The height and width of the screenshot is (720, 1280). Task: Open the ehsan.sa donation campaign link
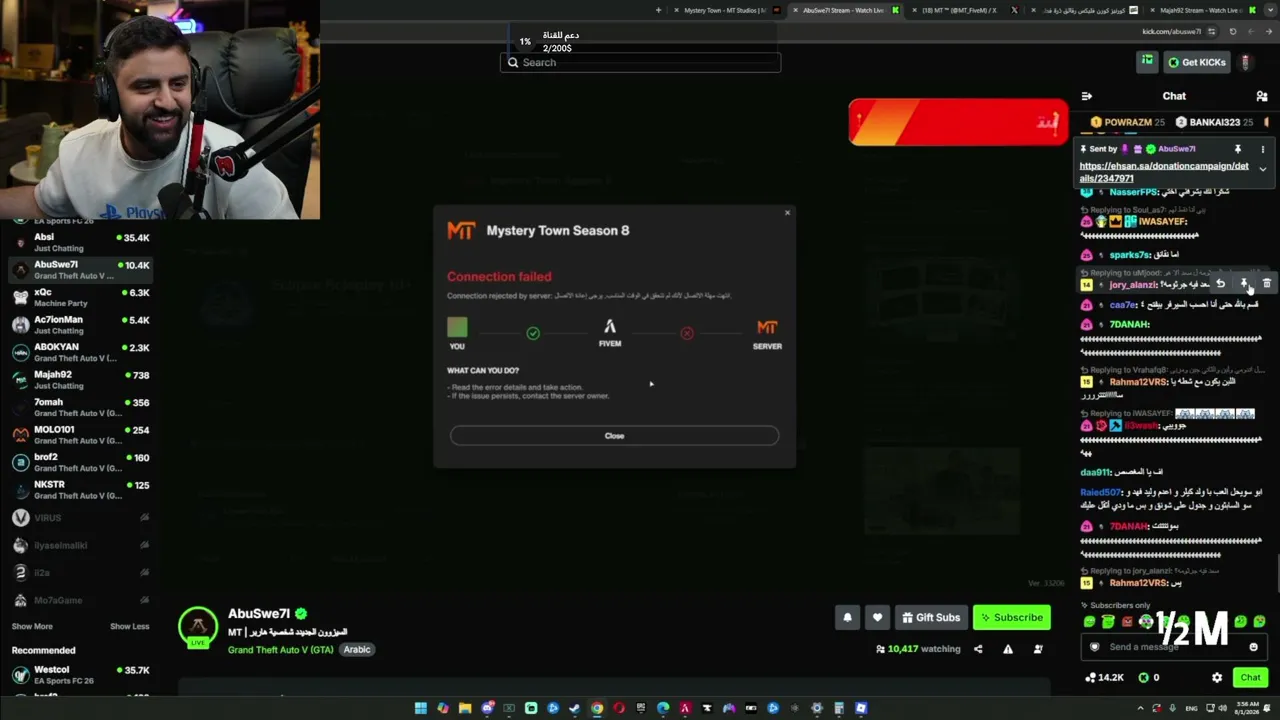point(1164,172)
